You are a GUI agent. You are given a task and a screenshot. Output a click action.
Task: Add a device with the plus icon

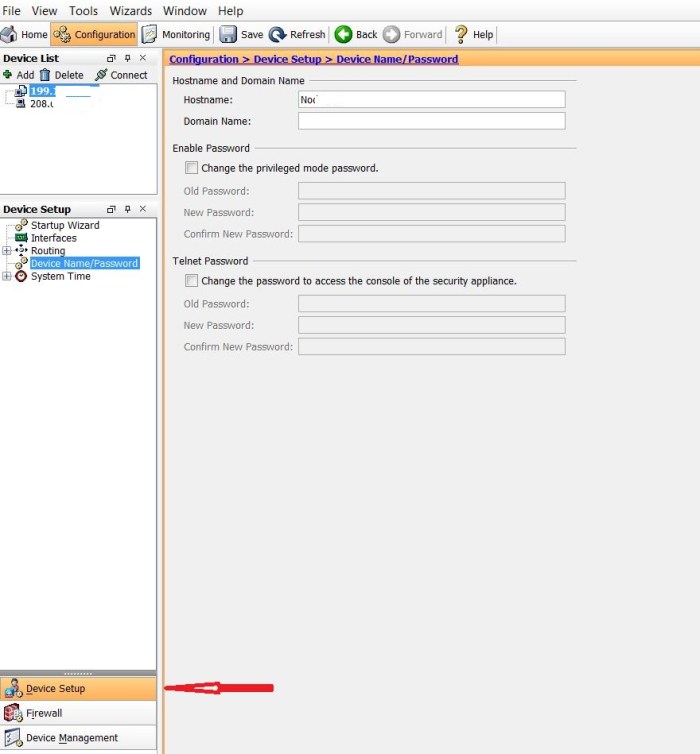pos(8,75)
